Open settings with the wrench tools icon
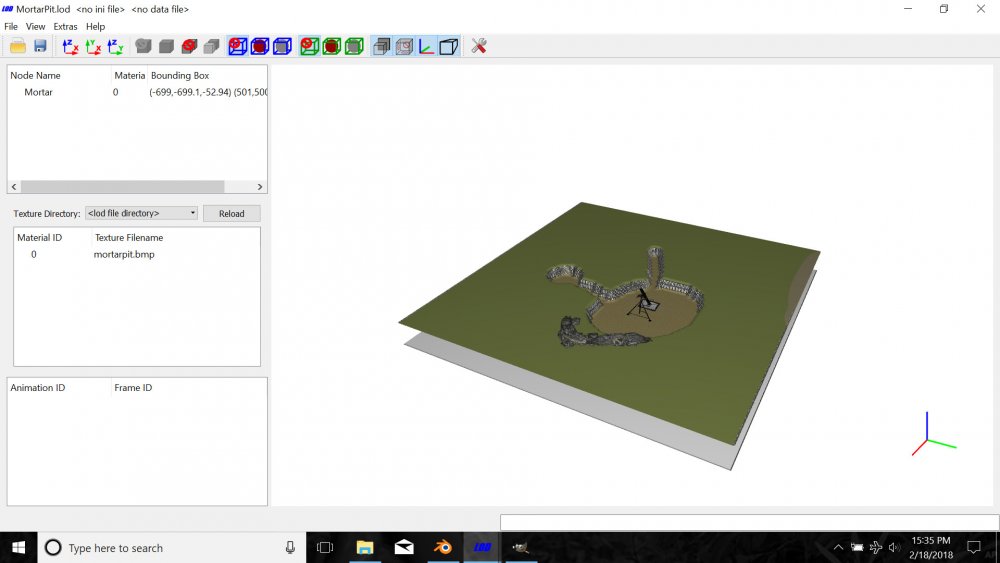Screen dimensions: 1000x563 click(x=479, y=46)
